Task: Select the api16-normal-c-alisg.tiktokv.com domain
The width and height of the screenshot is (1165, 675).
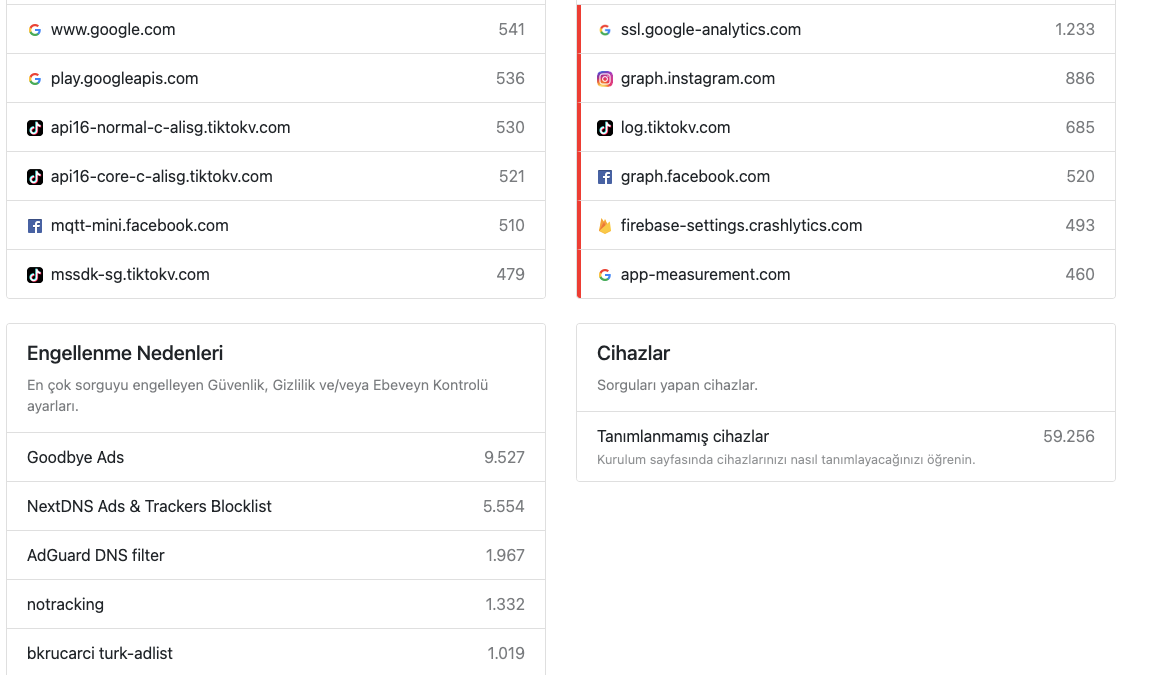Action: (170, 128)
